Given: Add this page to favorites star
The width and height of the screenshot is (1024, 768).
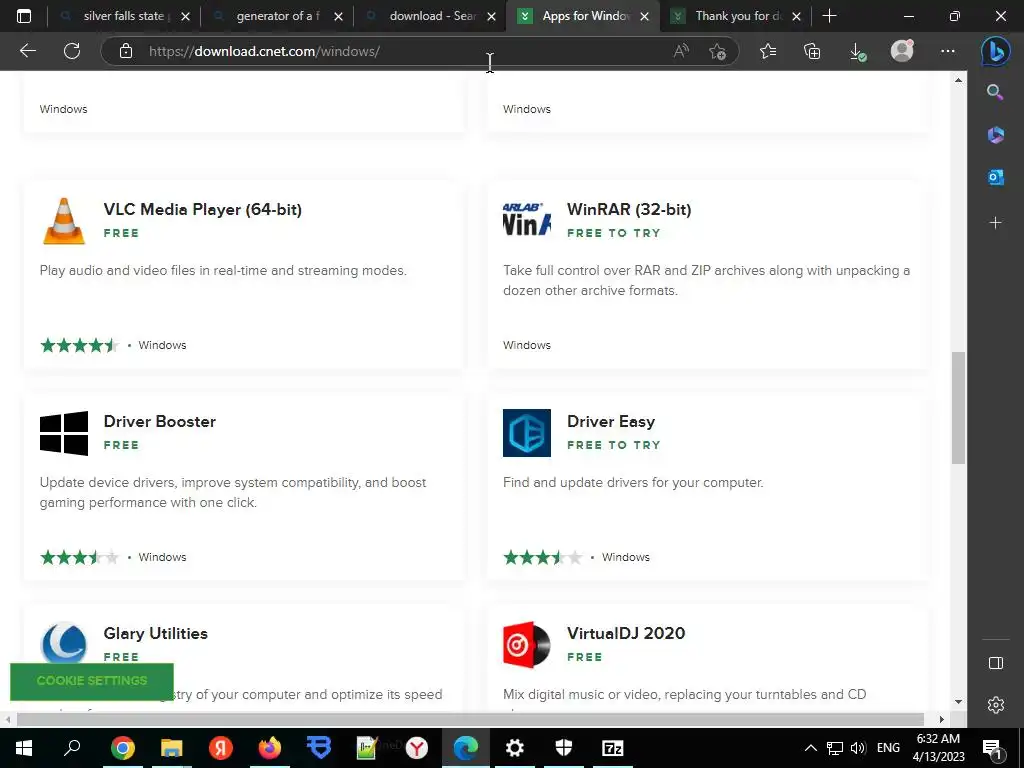Looking at the screenshot, I should (717, 51).
